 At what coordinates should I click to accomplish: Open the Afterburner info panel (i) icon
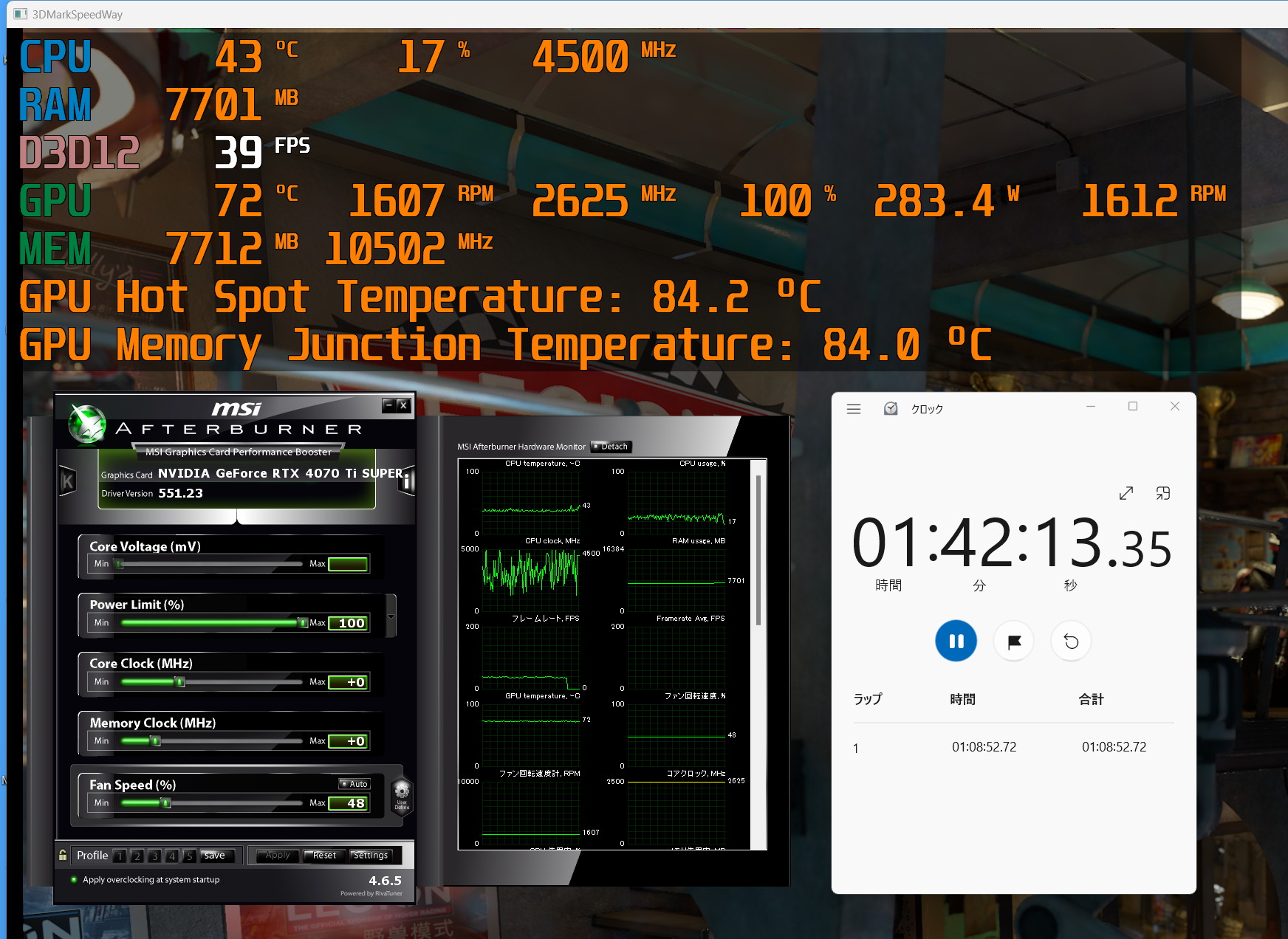point(407,481)
